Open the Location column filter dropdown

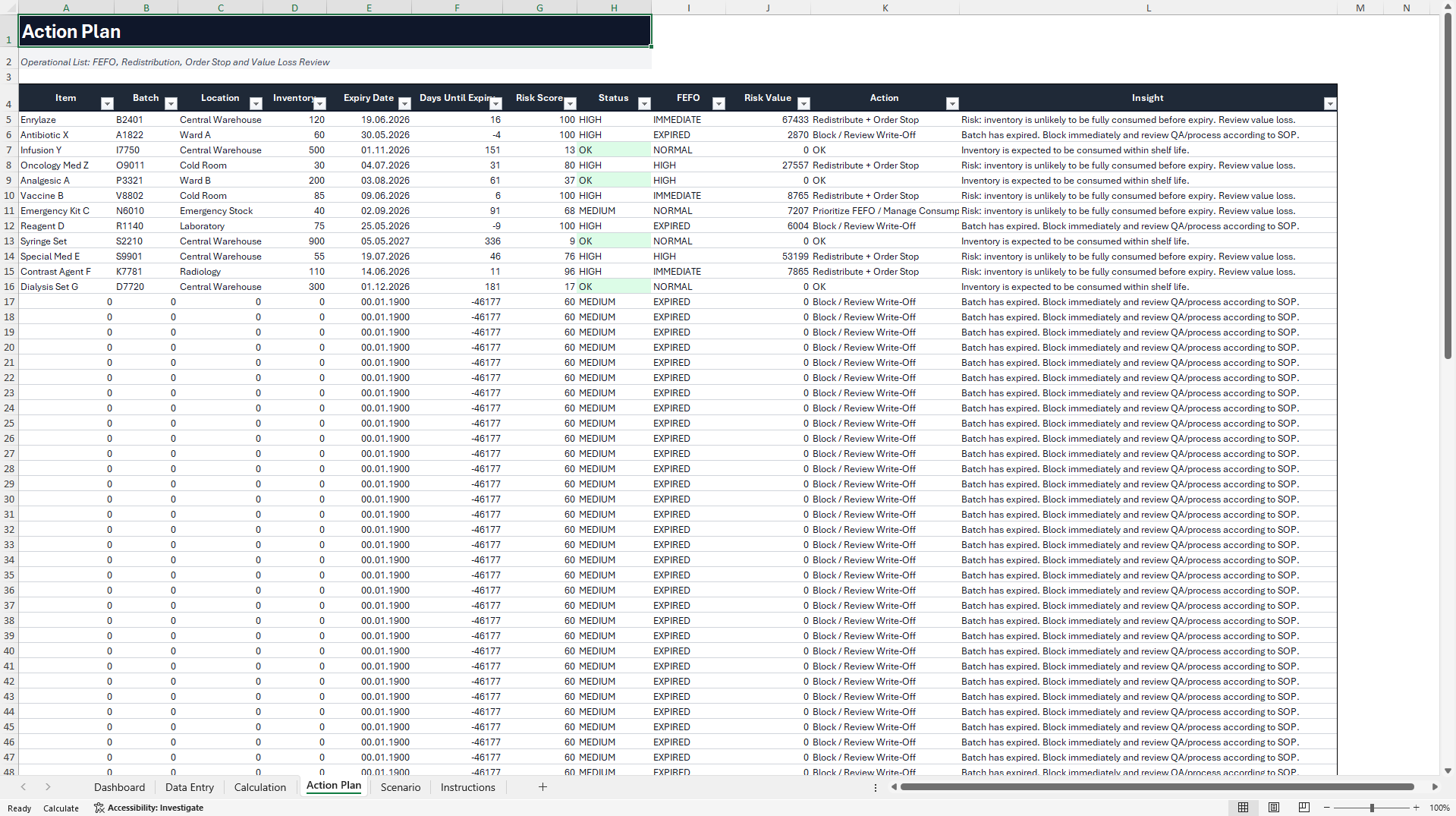[256, 104]
